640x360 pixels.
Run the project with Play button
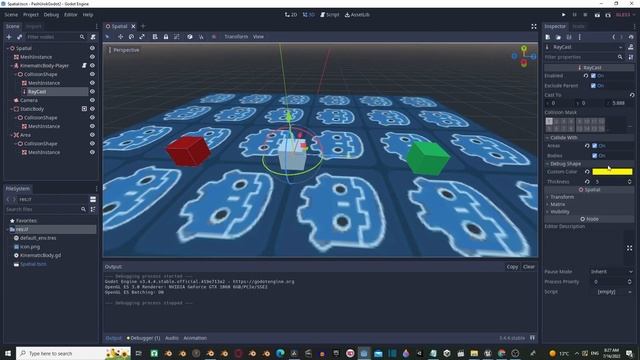564,15
